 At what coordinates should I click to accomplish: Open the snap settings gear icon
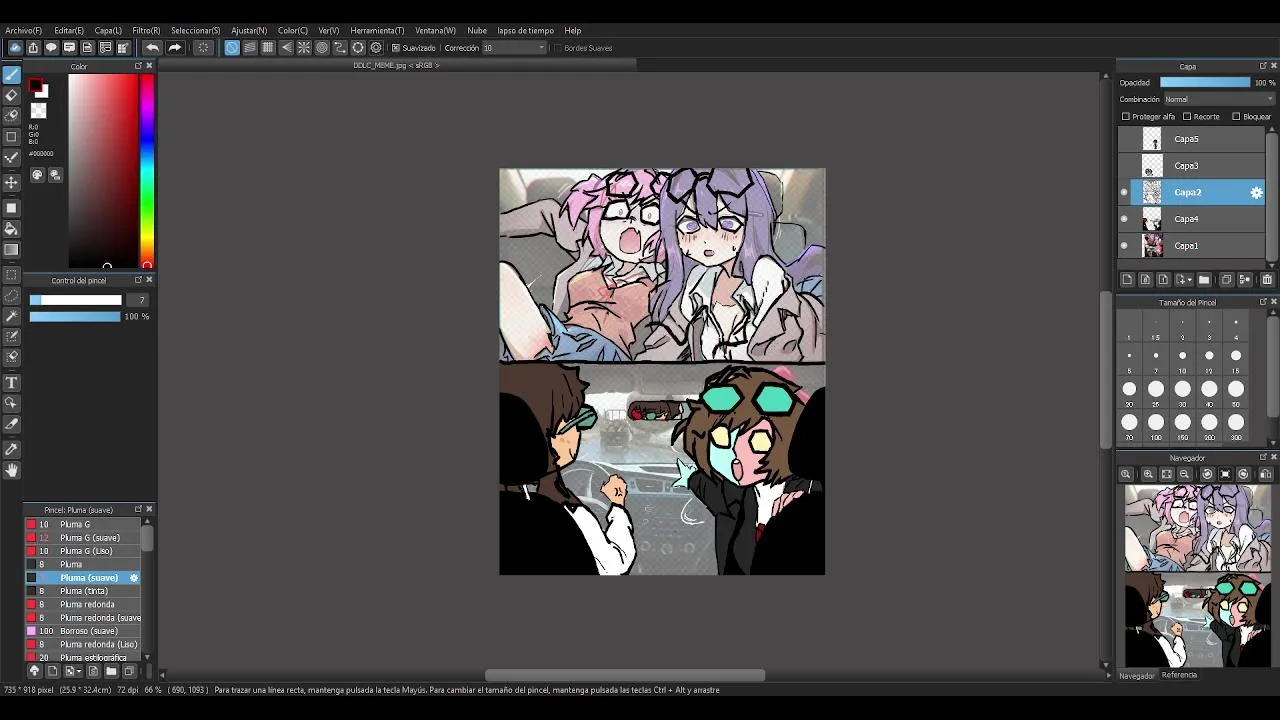point(376,48)
